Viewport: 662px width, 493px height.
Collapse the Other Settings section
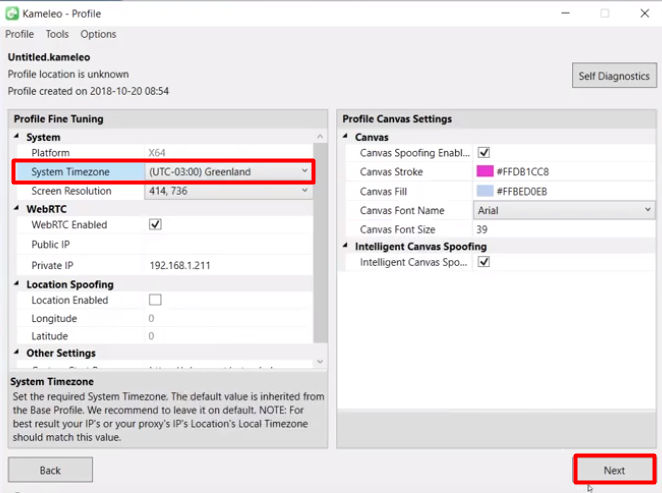pyautogui.click(x=17, y=352)
